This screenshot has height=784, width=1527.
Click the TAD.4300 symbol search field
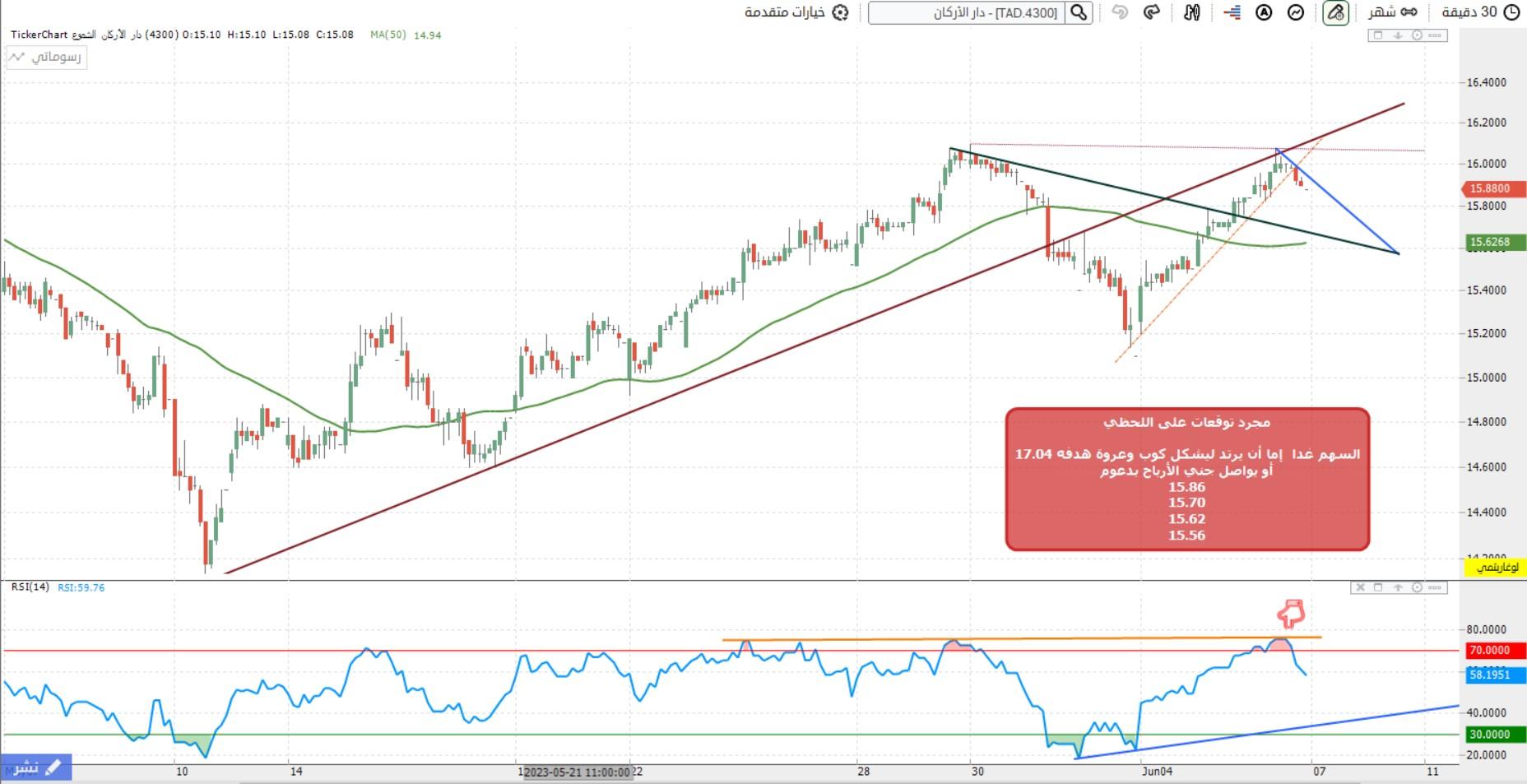pos(968,12)
